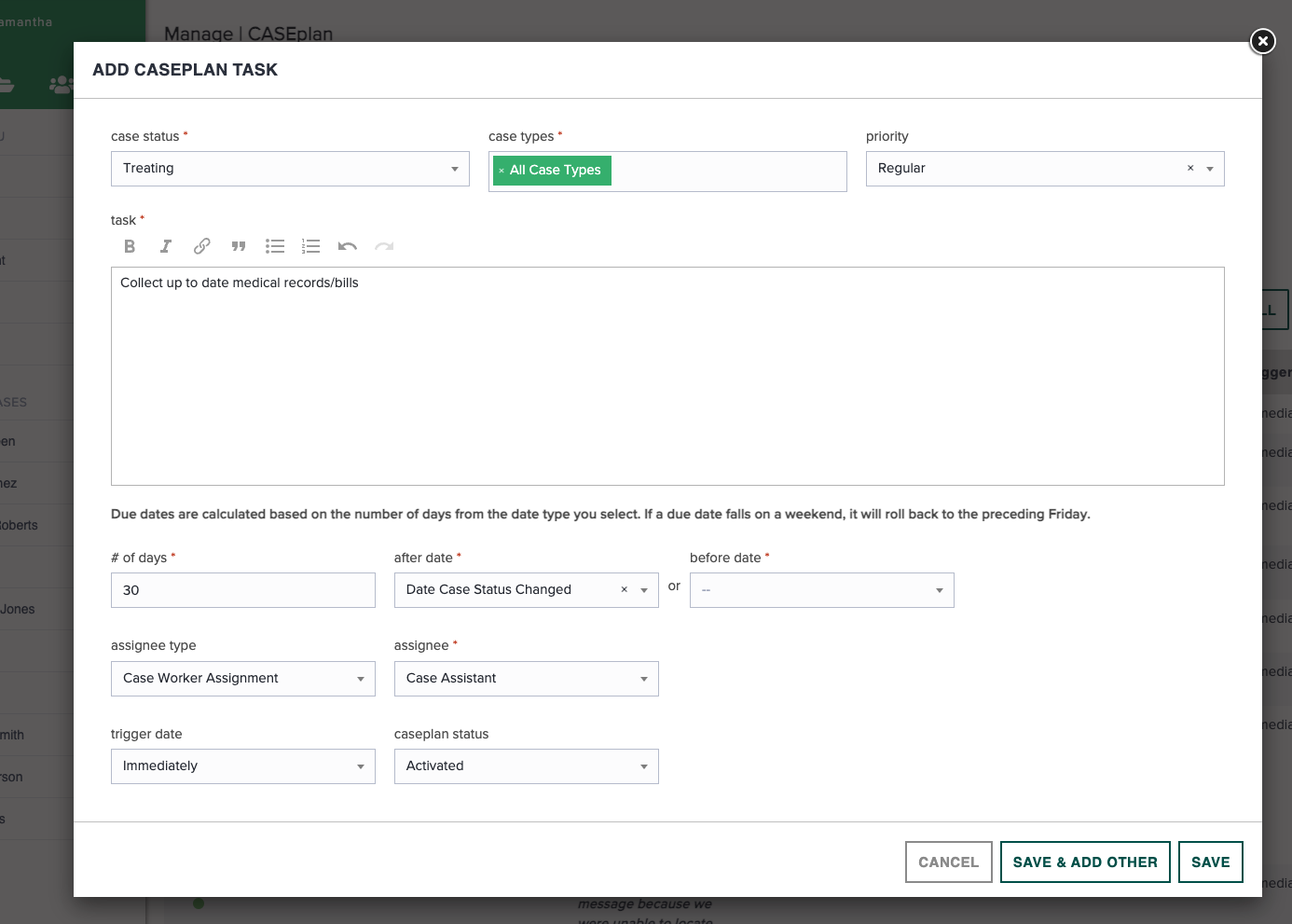Remove the All Case Types tag
The image size is (1292, 924).
[x=502, y=171]
